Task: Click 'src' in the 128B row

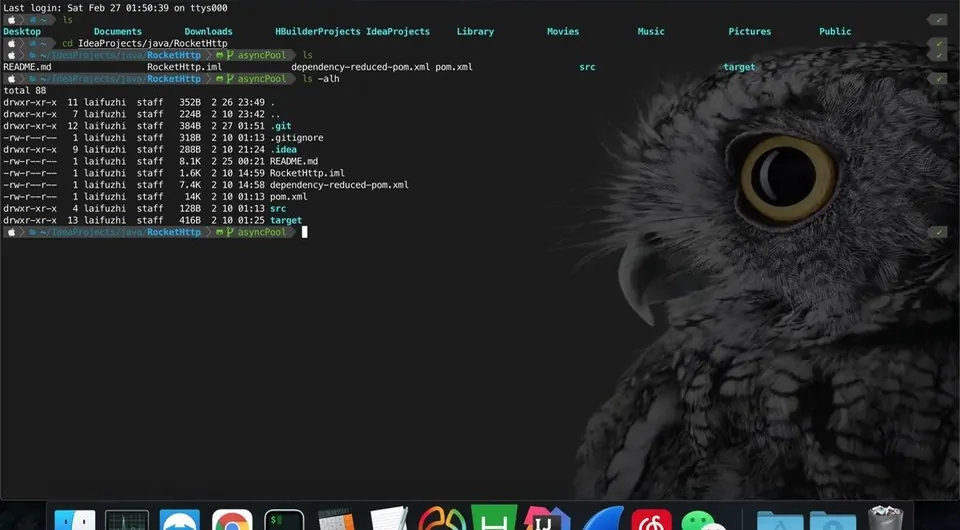Action: pos(277,209)
